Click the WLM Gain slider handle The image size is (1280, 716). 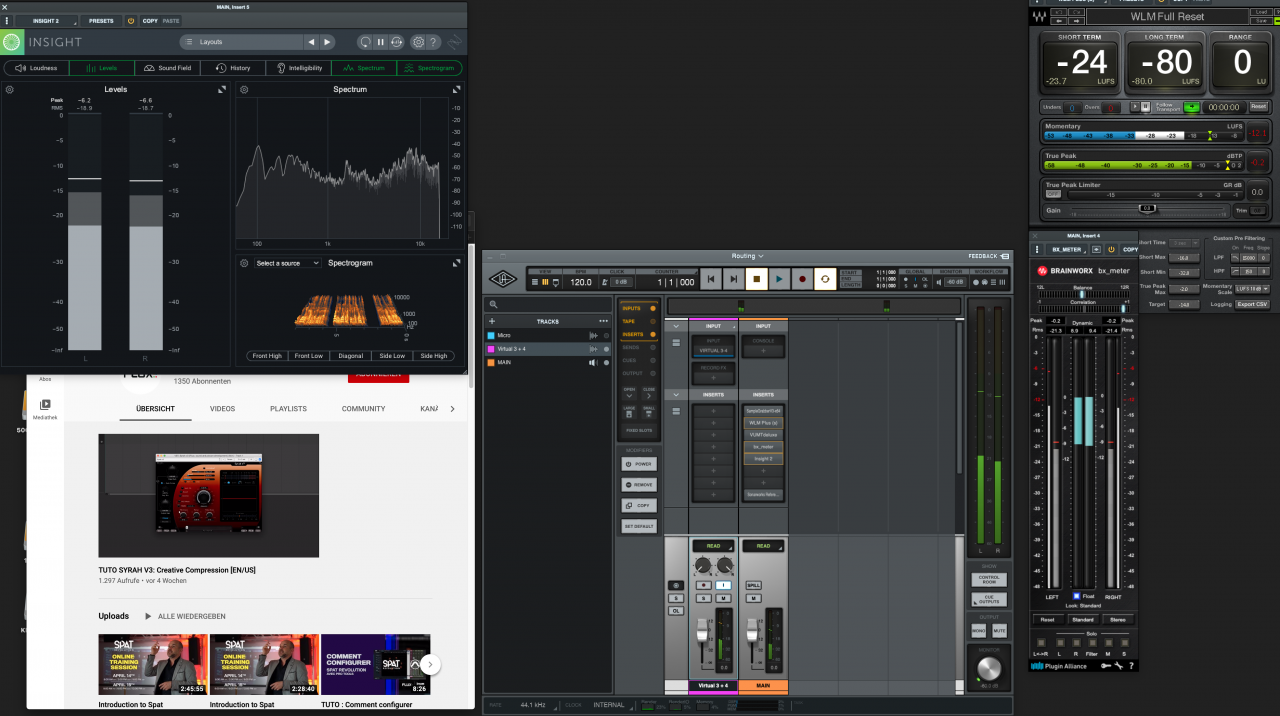1147,209
